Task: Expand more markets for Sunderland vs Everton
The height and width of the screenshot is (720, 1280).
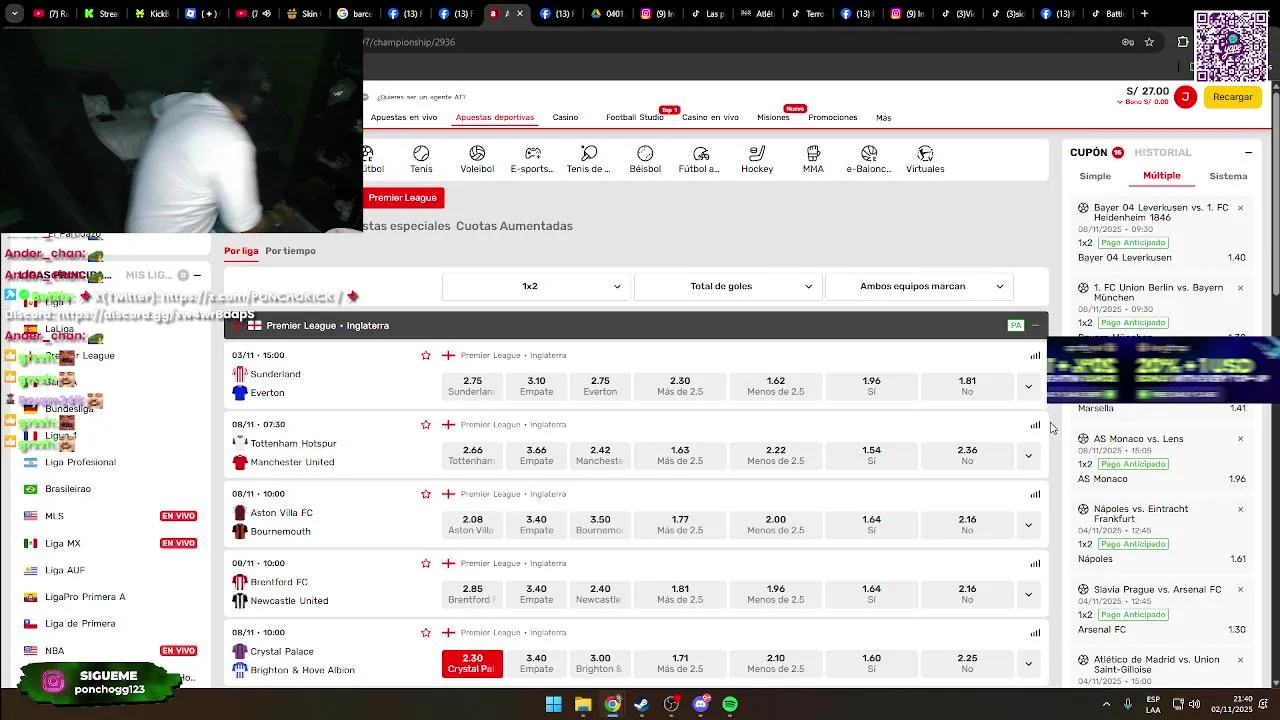Action: [1028, 386]
